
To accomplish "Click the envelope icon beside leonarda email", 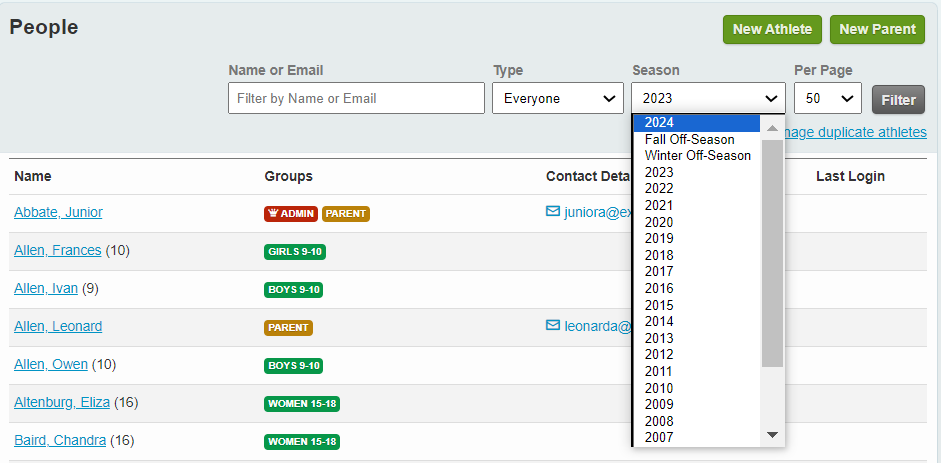I will tap(552, 326).
